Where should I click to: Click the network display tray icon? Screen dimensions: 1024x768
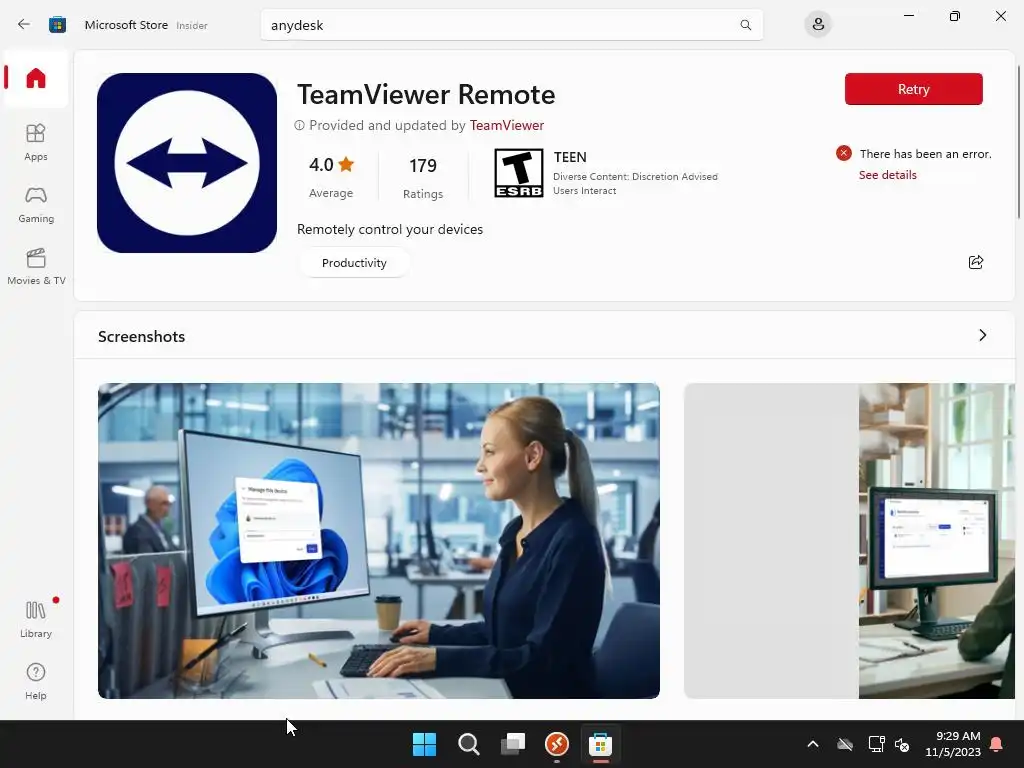[x=876, y=744]
